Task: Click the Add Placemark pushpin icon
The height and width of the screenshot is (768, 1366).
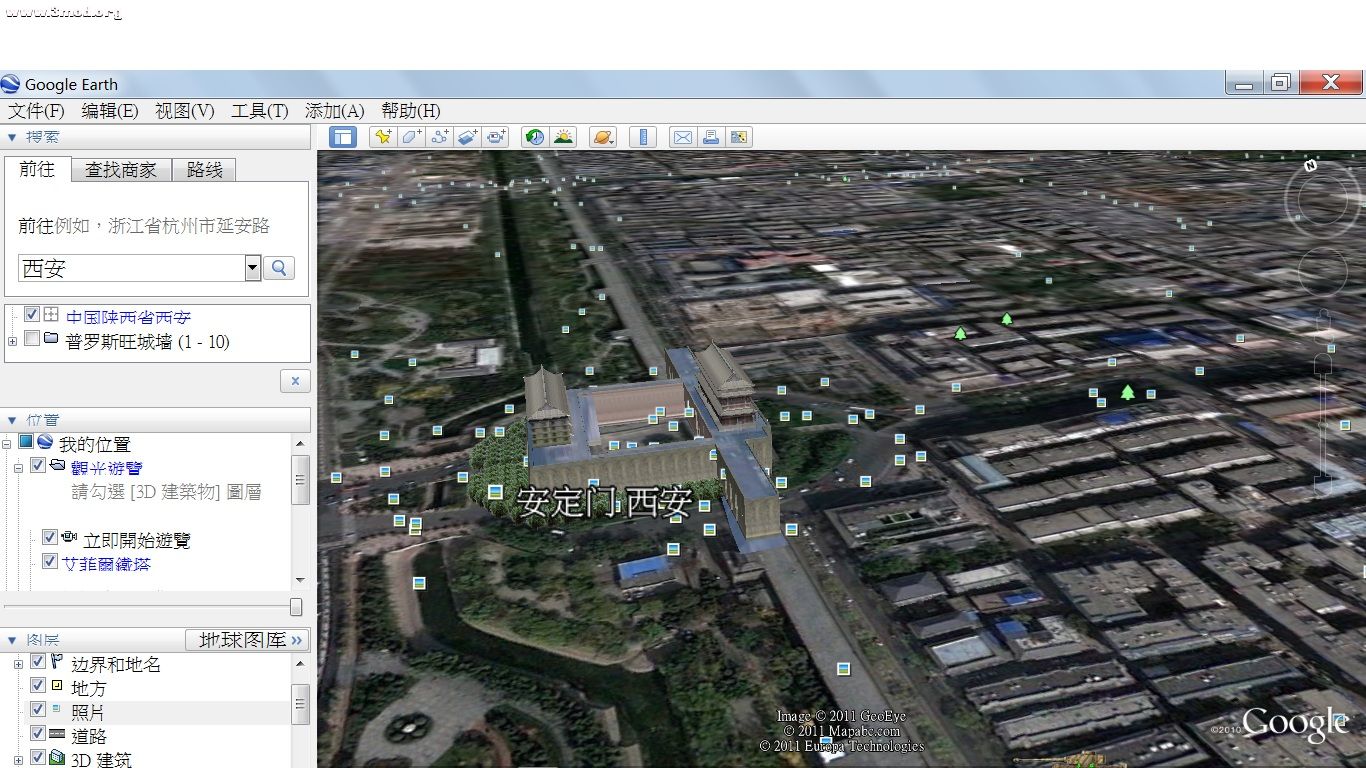Action: coord(382,137)
